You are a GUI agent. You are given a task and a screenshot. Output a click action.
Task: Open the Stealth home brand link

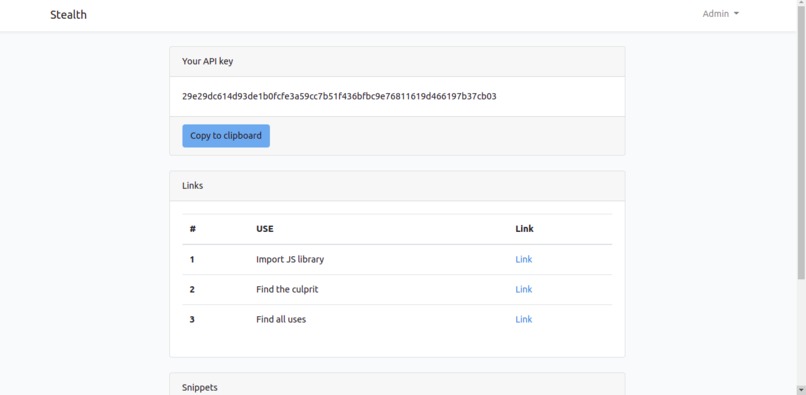(x=68, y=14)
